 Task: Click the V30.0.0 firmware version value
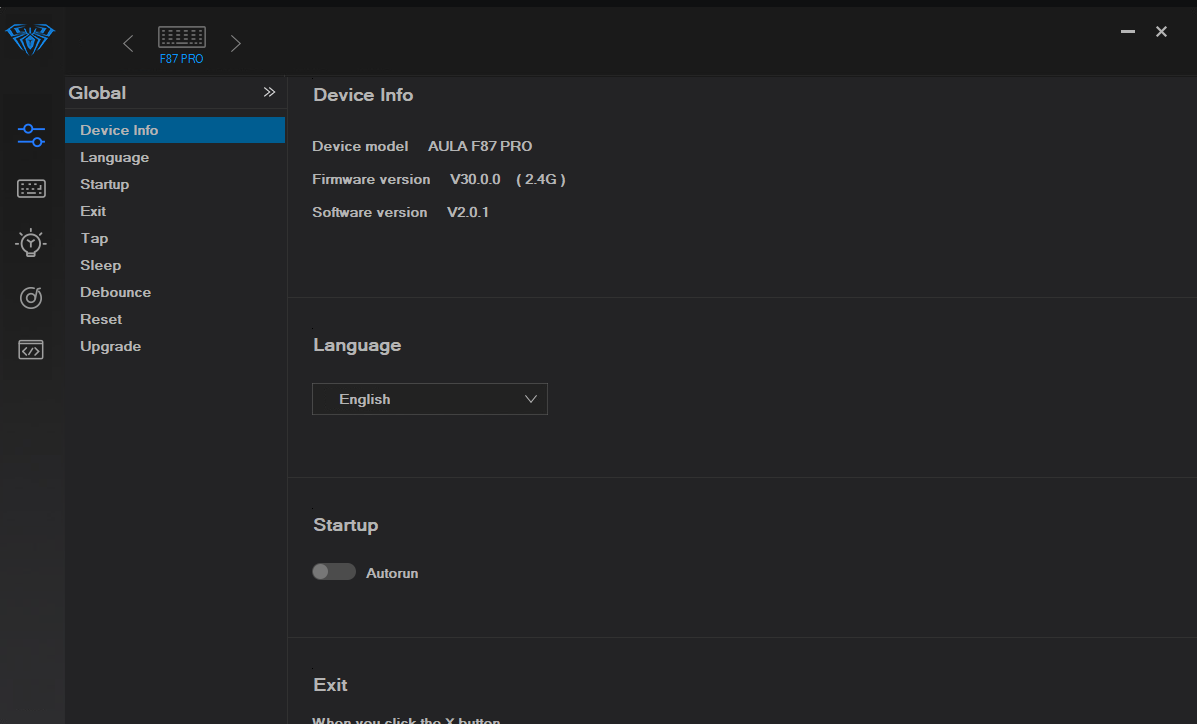475,179
